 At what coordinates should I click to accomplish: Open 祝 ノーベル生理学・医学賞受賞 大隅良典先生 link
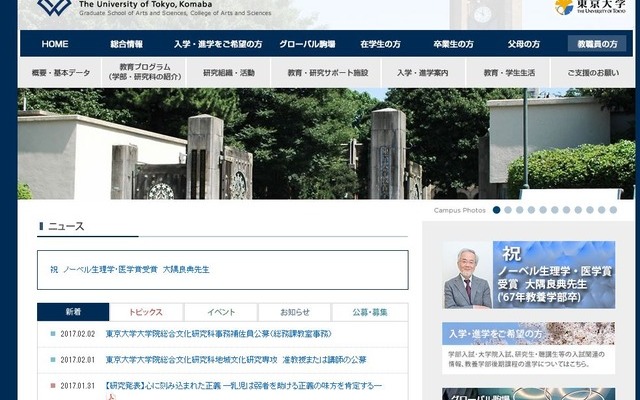[x=130, y=270]
